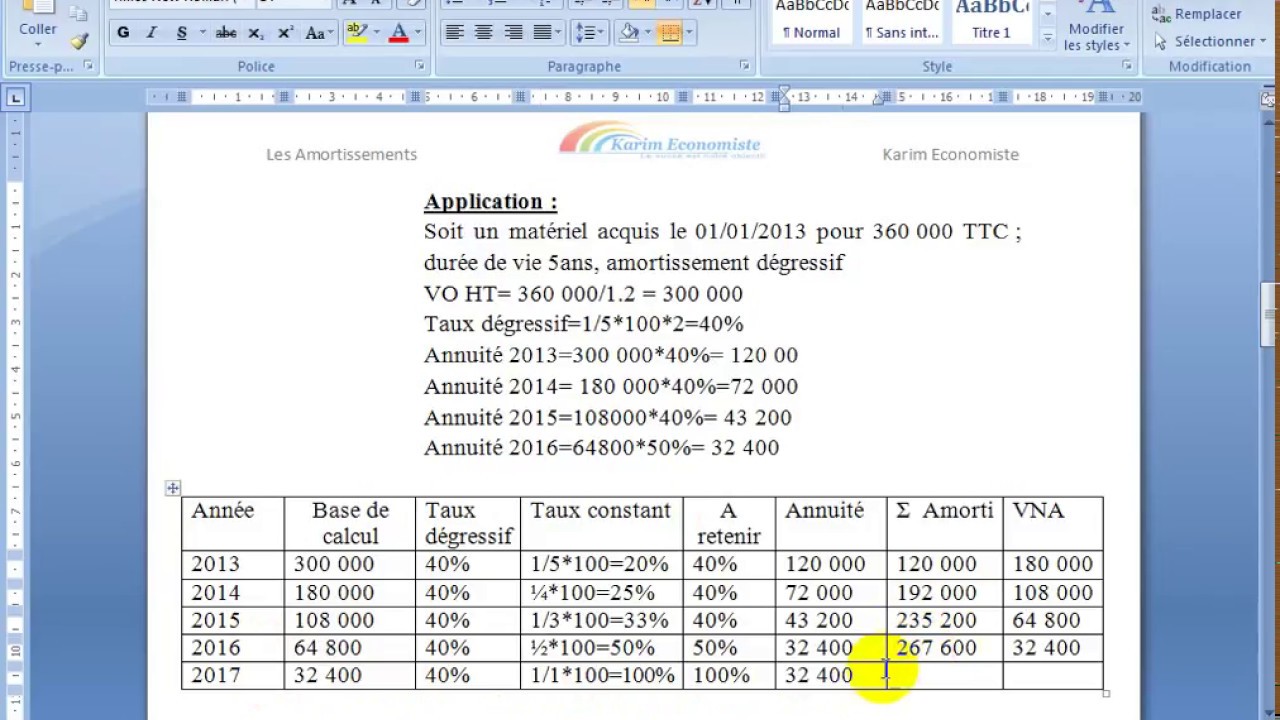Show the next row of styles gallery
This screenshot has width=1280, height=720.
[1048, 14]
